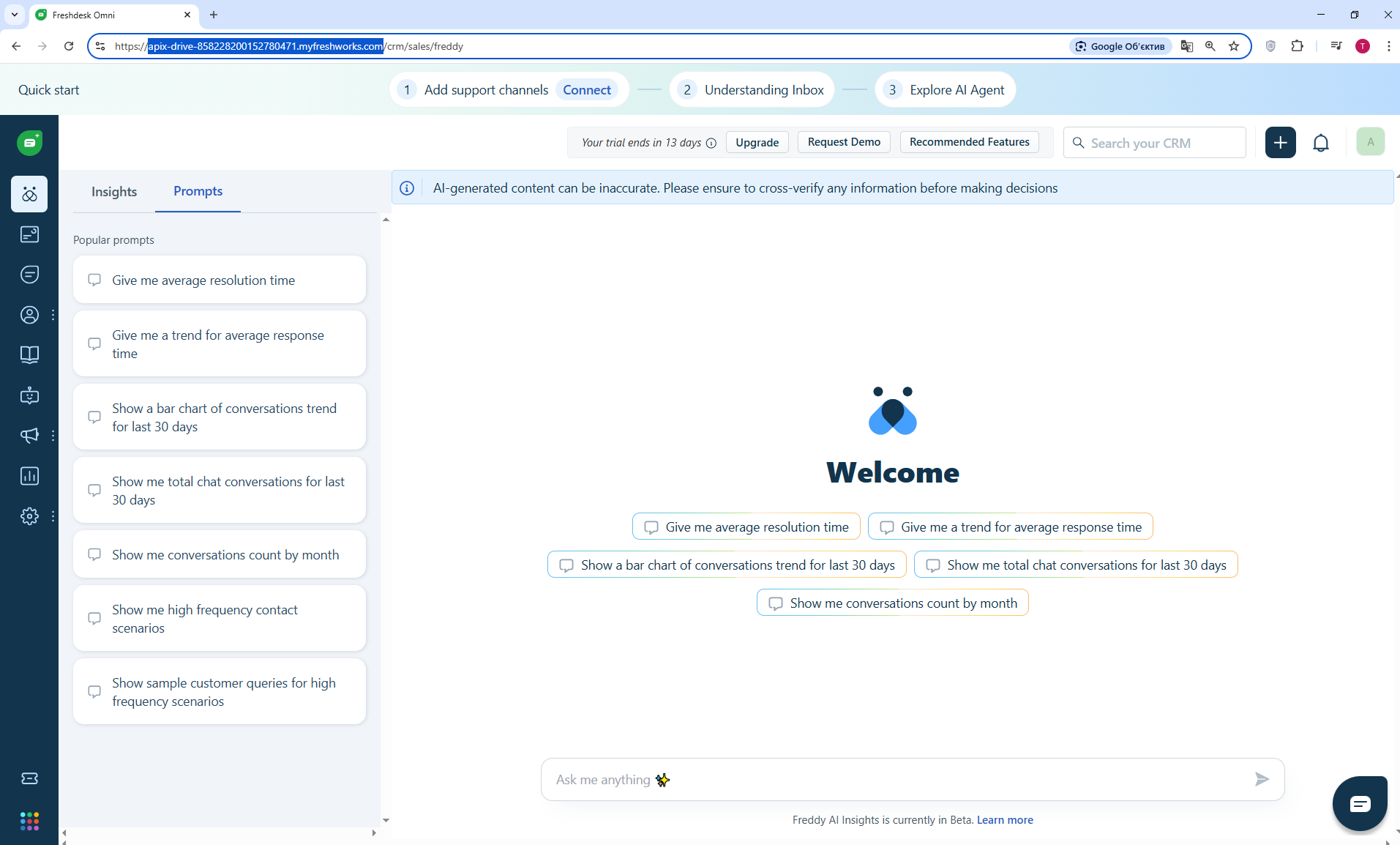Choose sidebar prompt about average response time trend
The width and height of the screenshot is (1400, 845).
pyautogui.click(x=220, y=344)
